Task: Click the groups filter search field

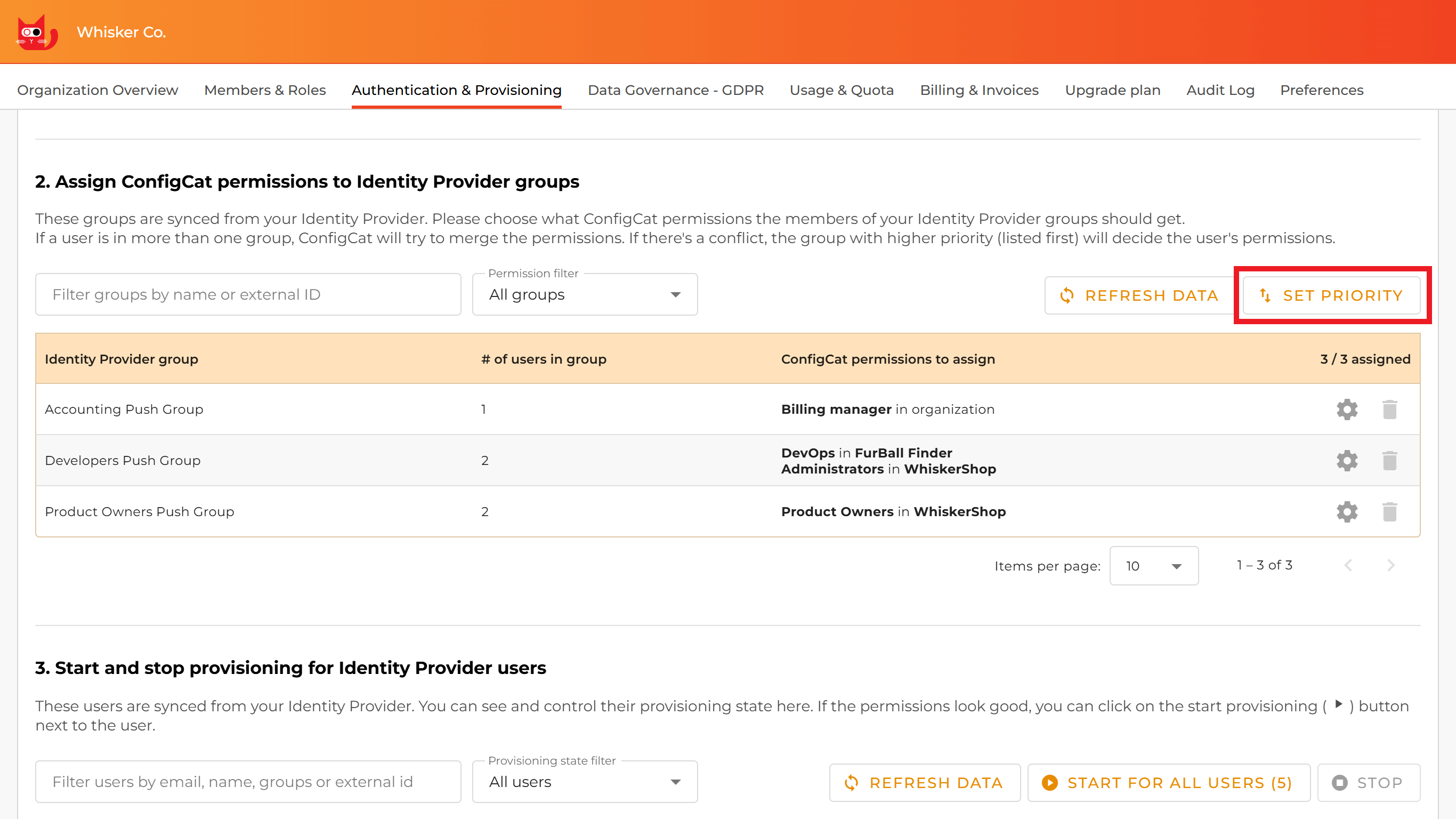Action: [248, 294]
